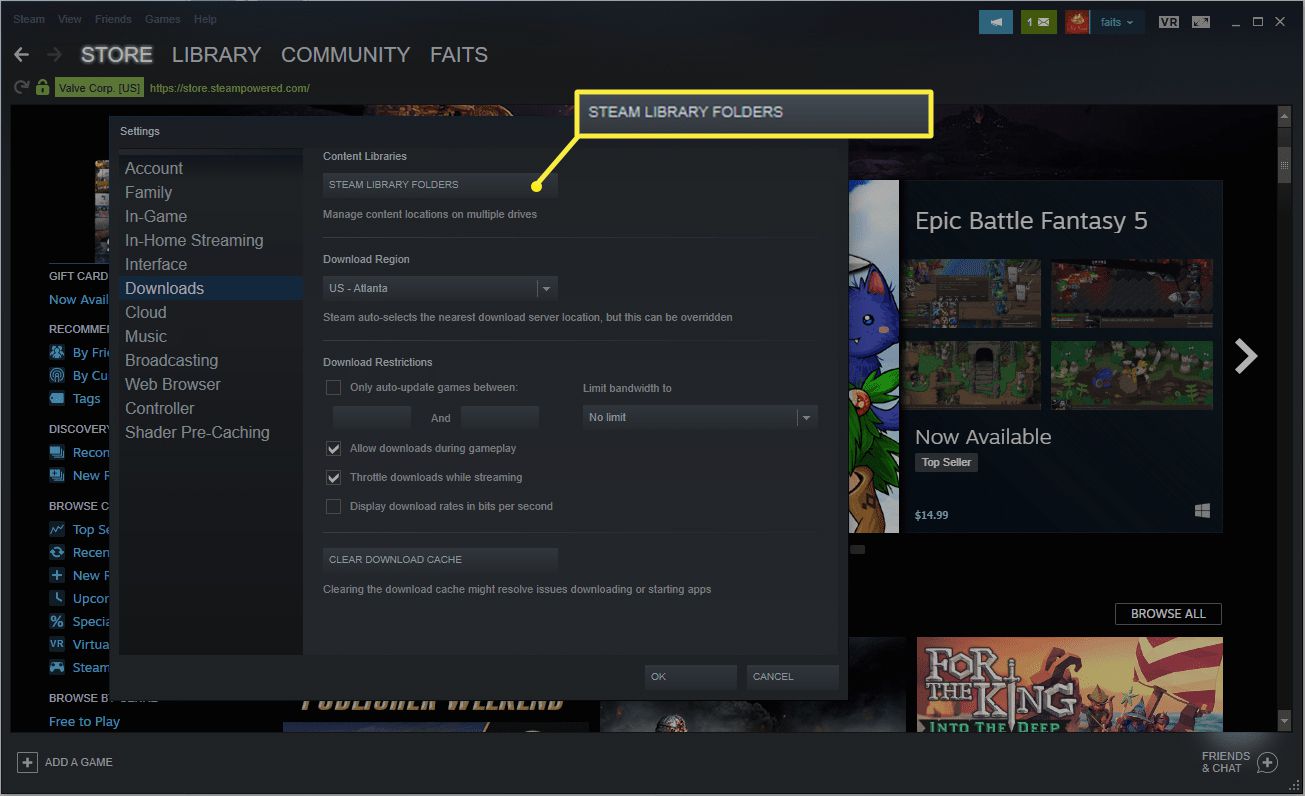Click the Top Sellers chart icon
The height and width of the screenshot is (796, 1305).
(x=57, y=529)
